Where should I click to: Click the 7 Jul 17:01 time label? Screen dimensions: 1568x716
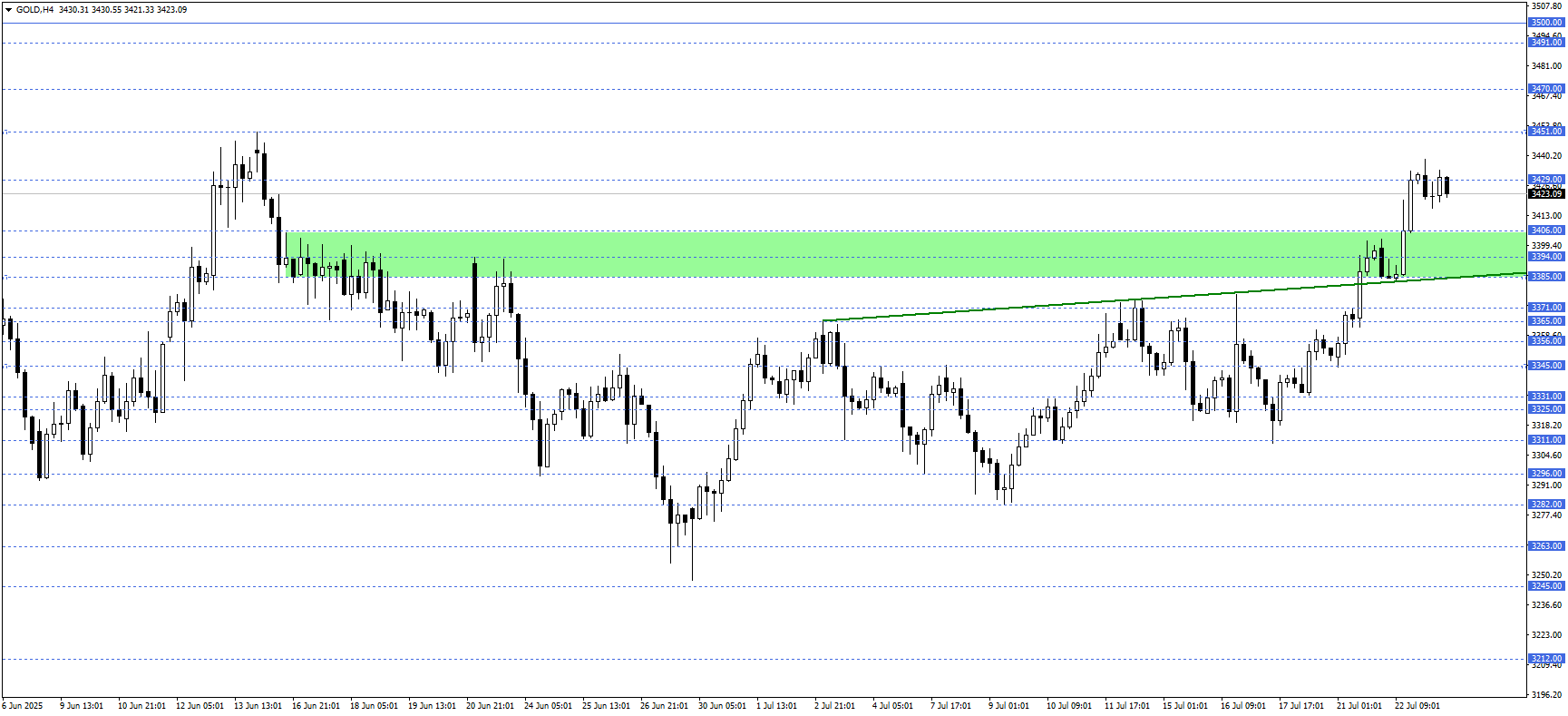point(950,706)
